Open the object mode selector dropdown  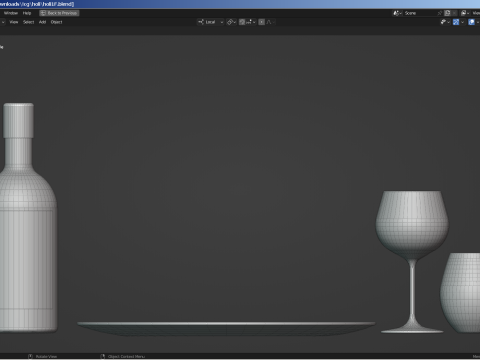tap(3, 22)
